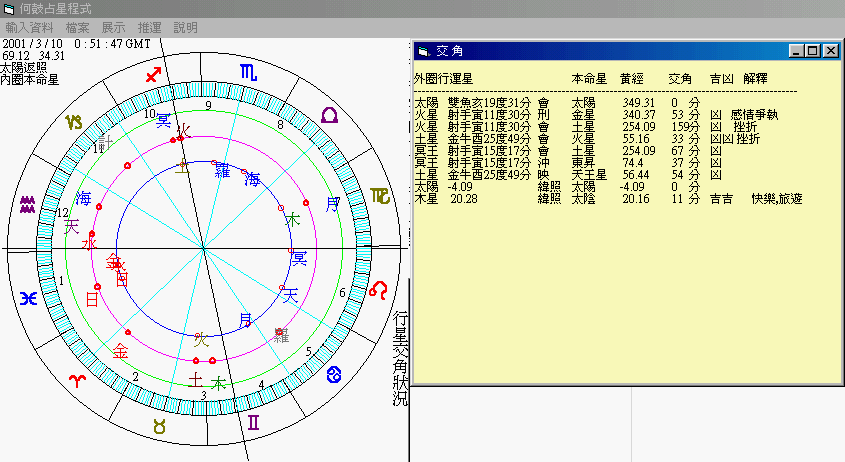845x462 pixels.
Task: Click the Leo zodiac symbol
Action: [378, 290]
